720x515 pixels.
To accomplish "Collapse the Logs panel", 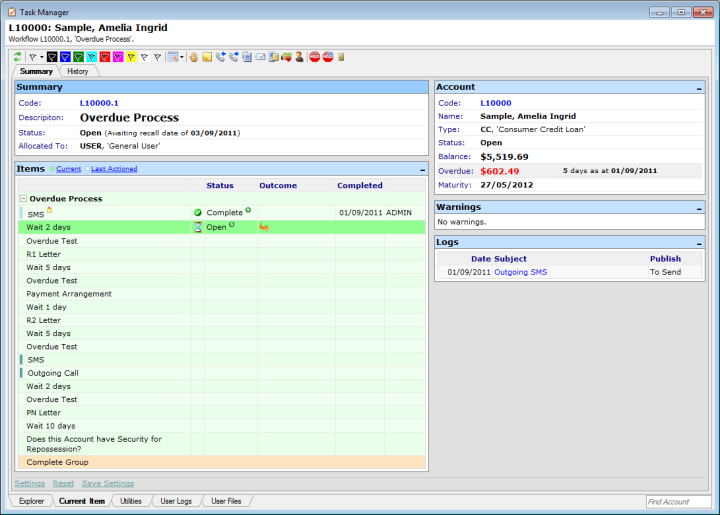I will [699, 244].
